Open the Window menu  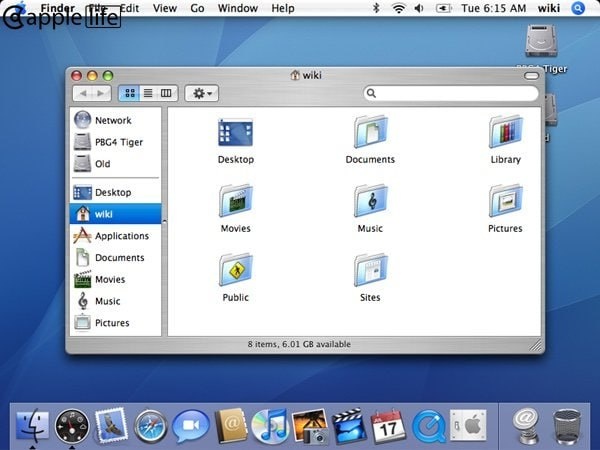point(238,8)
